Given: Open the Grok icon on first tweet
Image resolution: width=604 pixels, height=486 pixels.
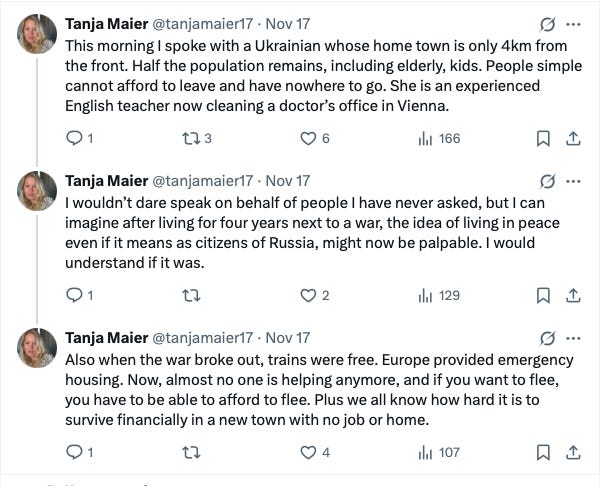Looking at the screenshot, I should pos(548,23).
